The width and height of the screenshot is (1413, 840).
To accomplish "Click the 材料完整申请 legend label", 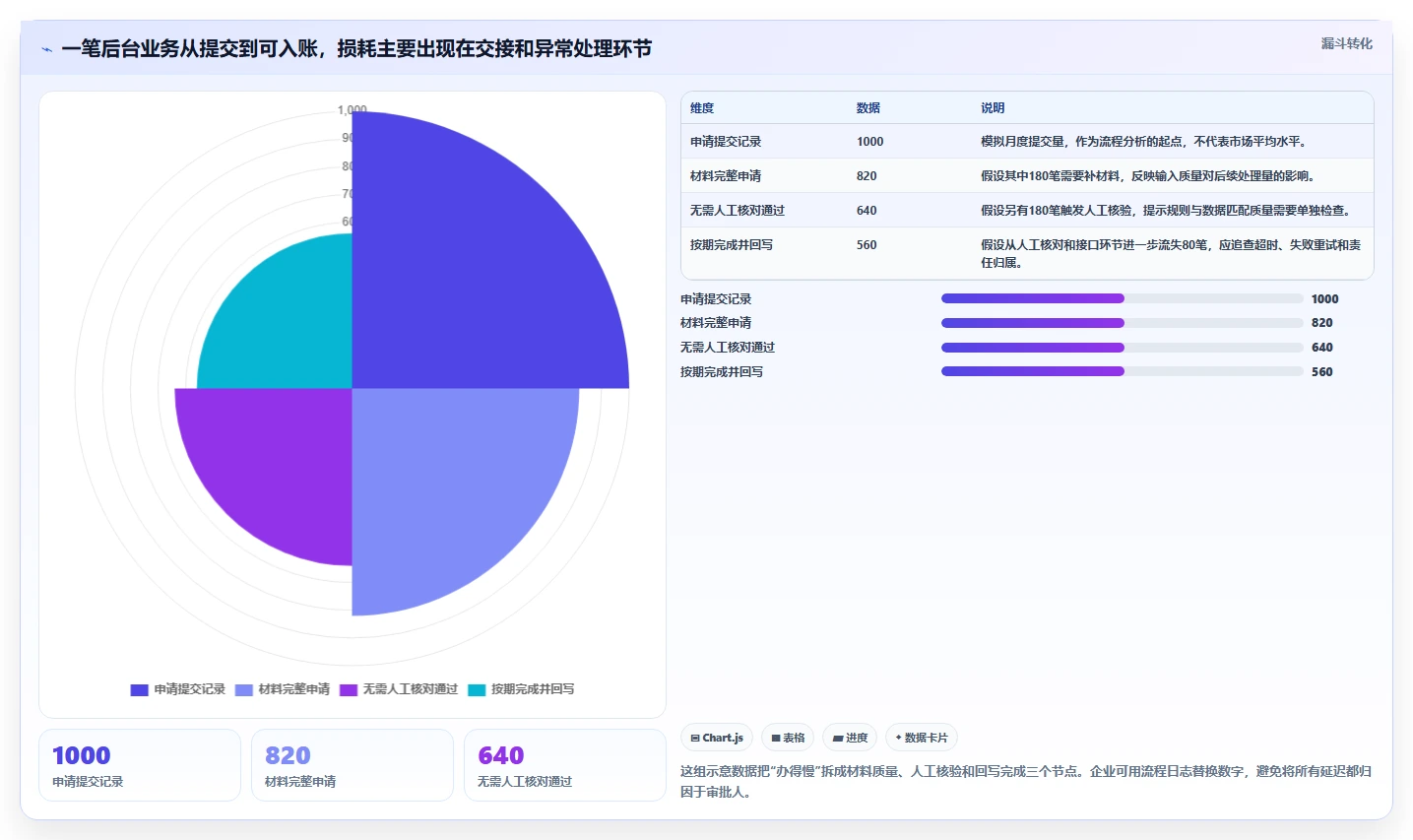I will (293, 689).
